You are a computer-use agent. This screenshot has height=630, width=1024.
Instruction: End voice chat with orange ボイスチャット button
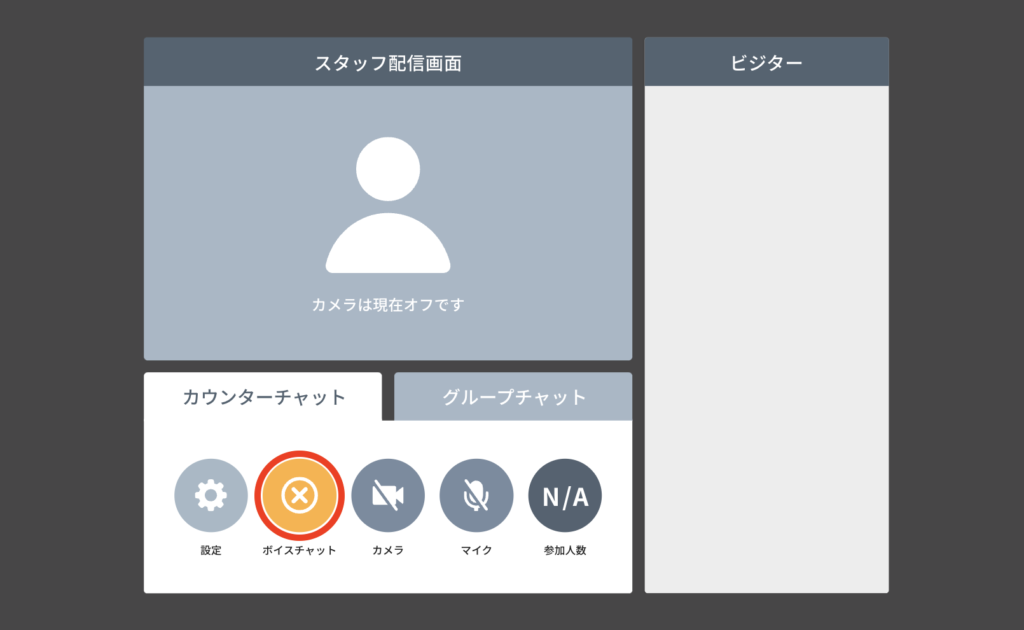pyautogui.click(x=299, y=495)
